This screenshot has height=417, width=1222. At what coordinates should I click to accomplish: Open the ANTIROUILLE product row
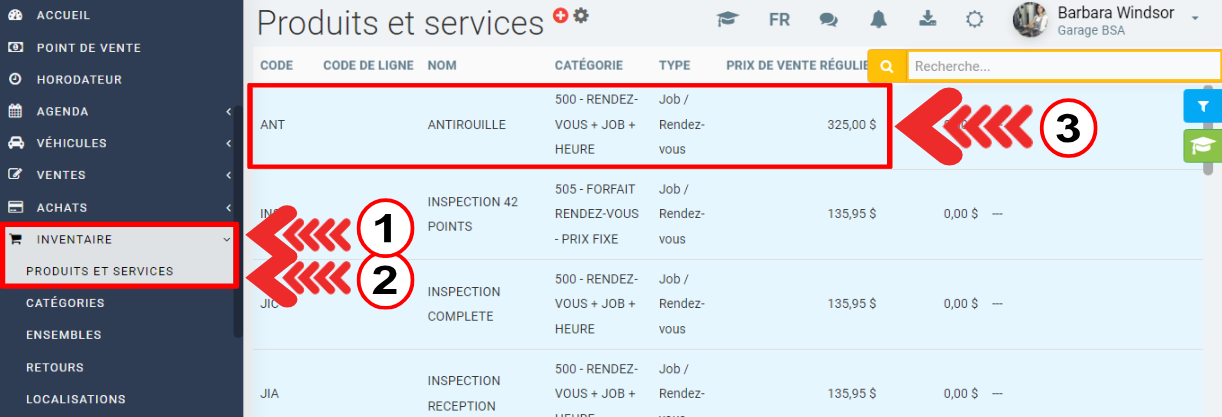pos(466,125)
